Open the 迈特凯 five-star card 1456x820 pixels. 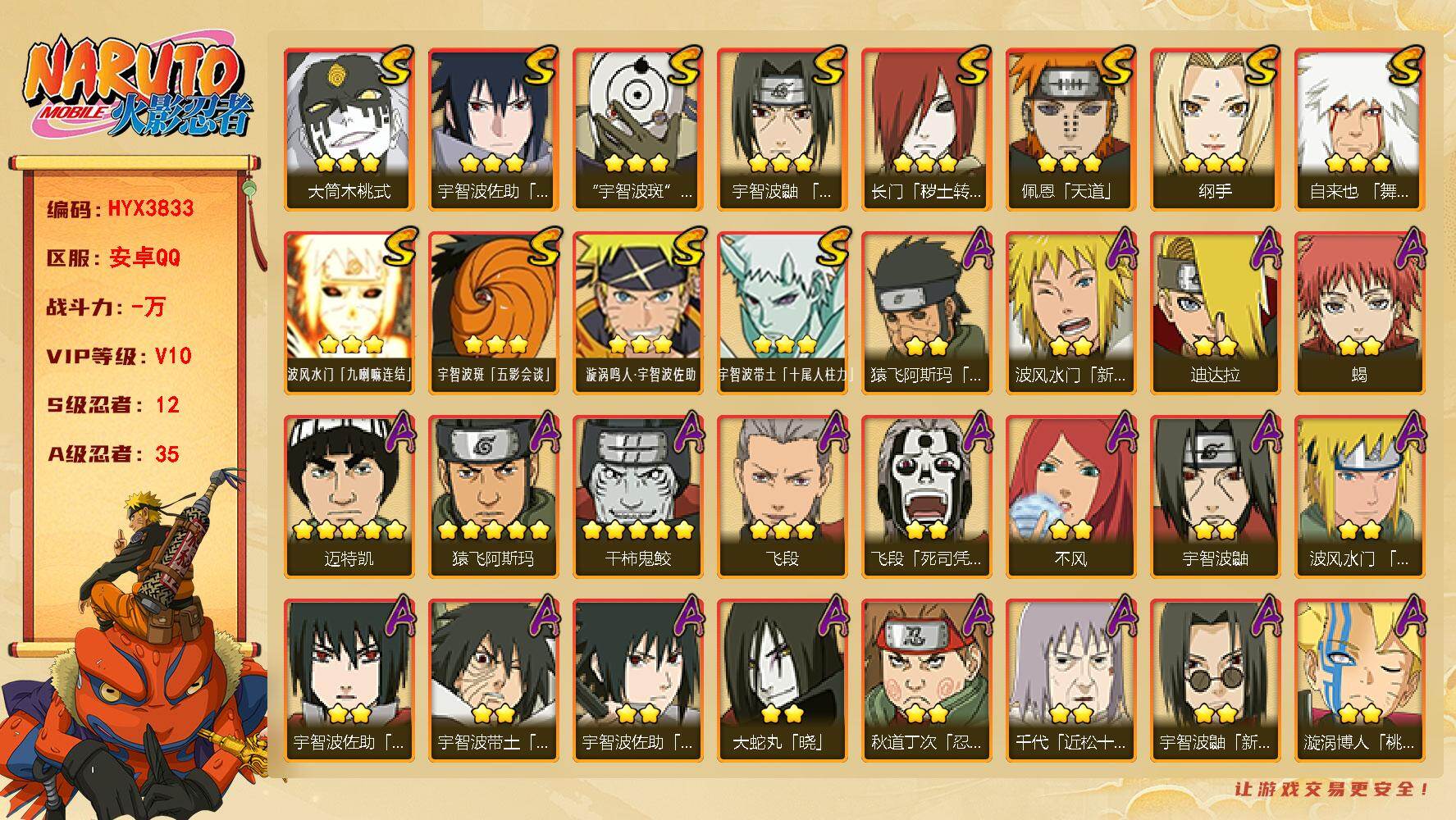coord(349,497)
